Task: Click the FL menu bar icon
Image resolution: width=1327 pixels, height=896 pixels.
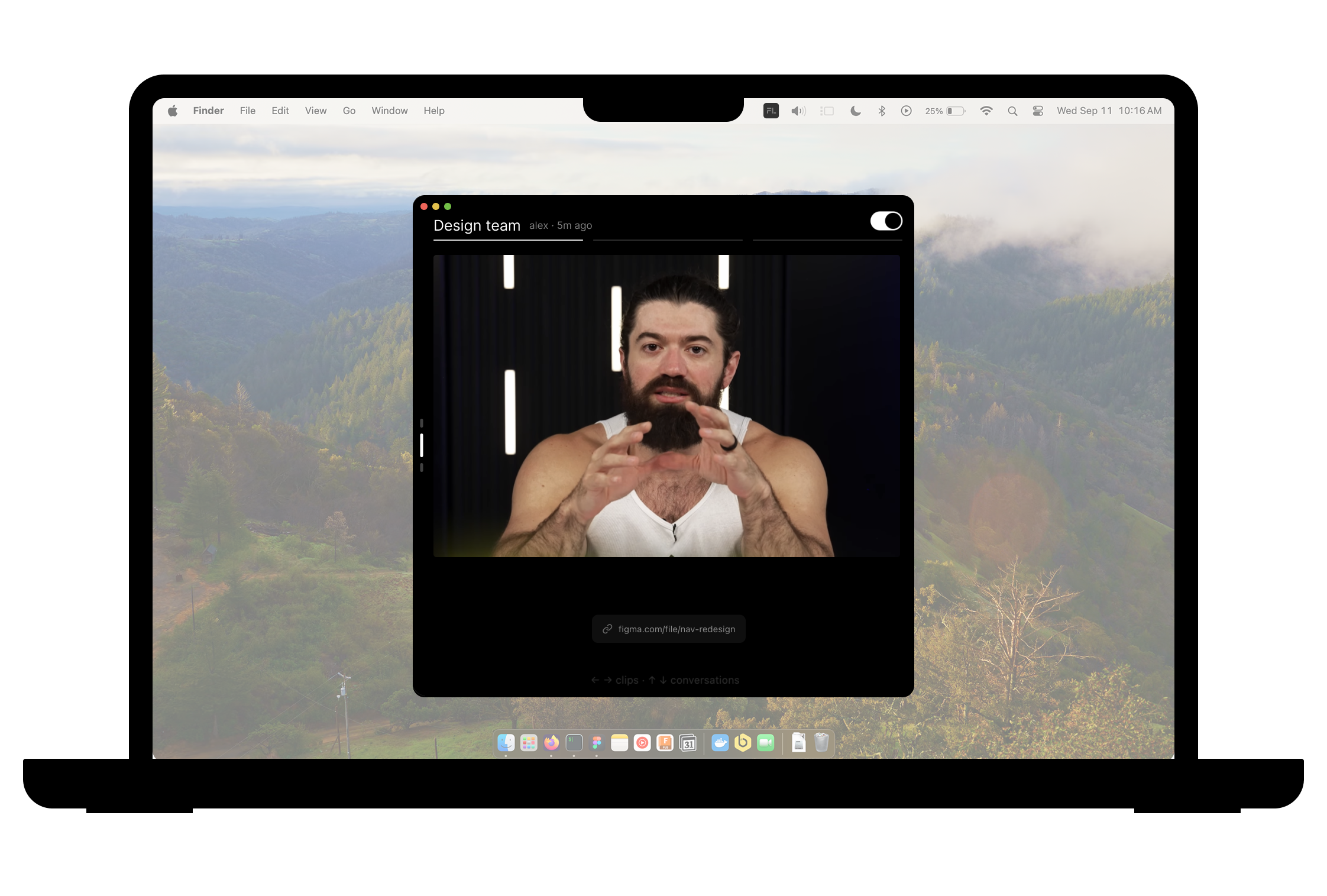Action: click(771, 111)
